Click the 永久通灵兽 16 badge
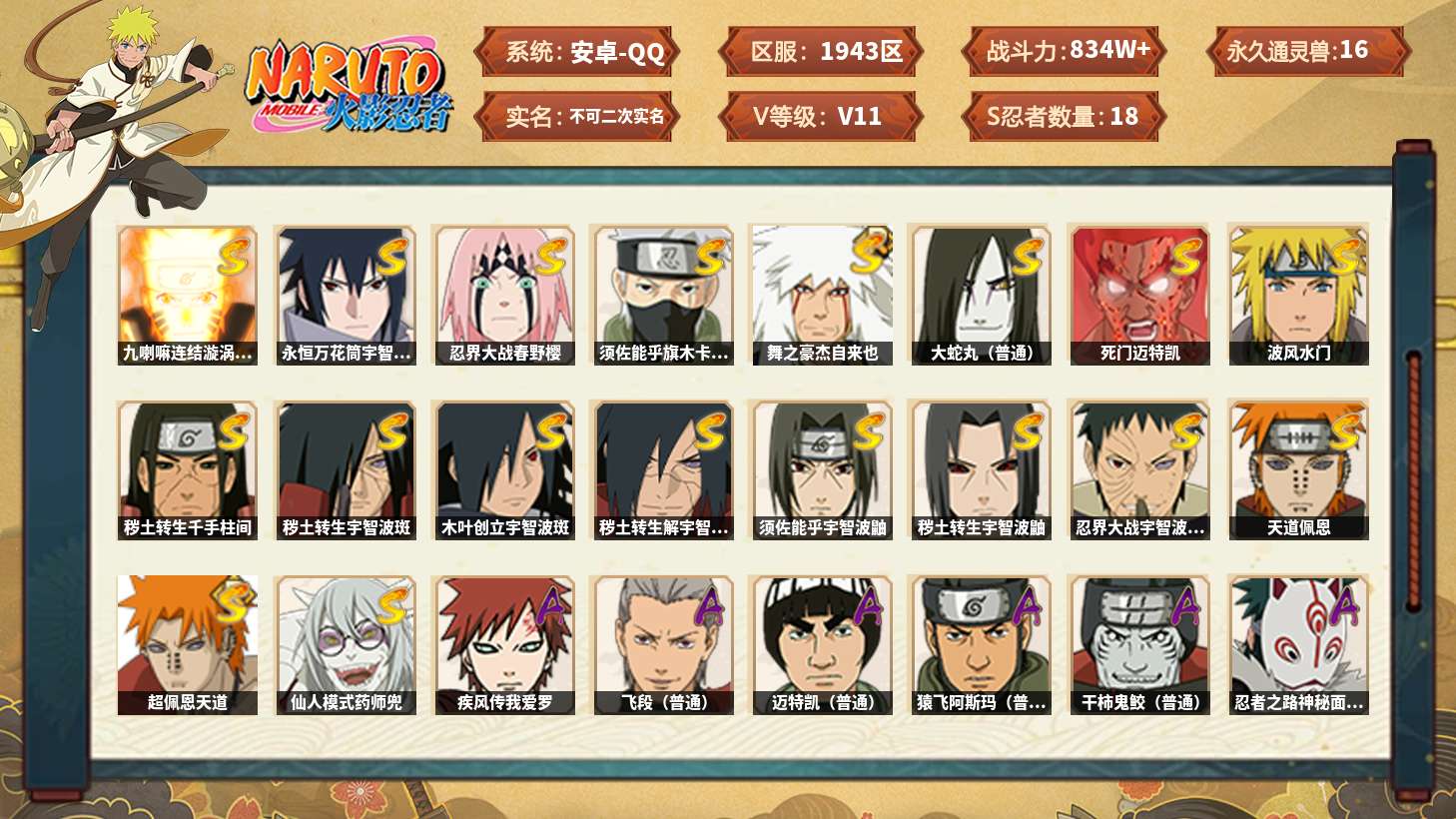This screenshot has width=1456, height=819. [x=1307, y=51]
